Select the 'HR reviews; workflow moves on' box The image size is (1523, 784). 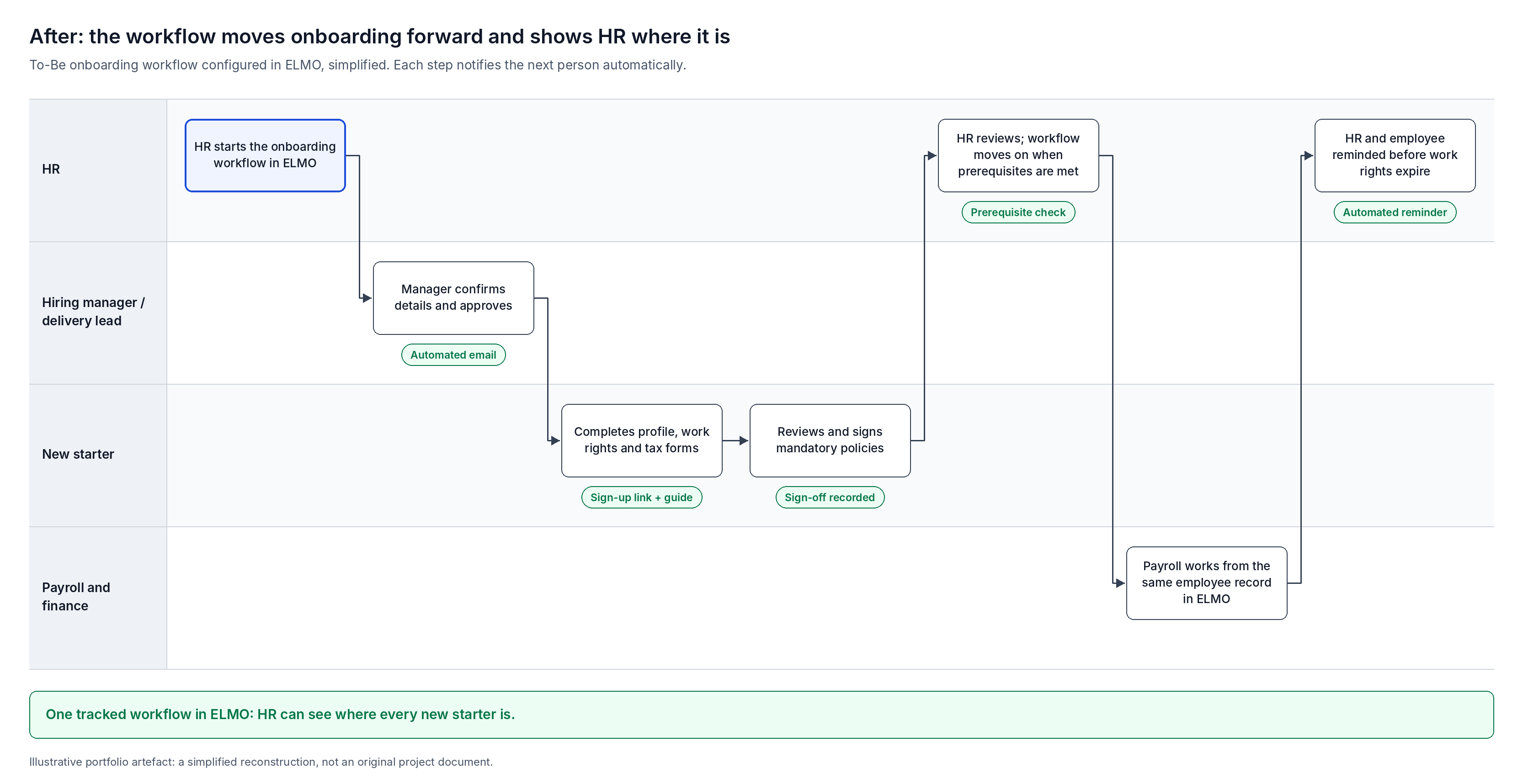1018,155
